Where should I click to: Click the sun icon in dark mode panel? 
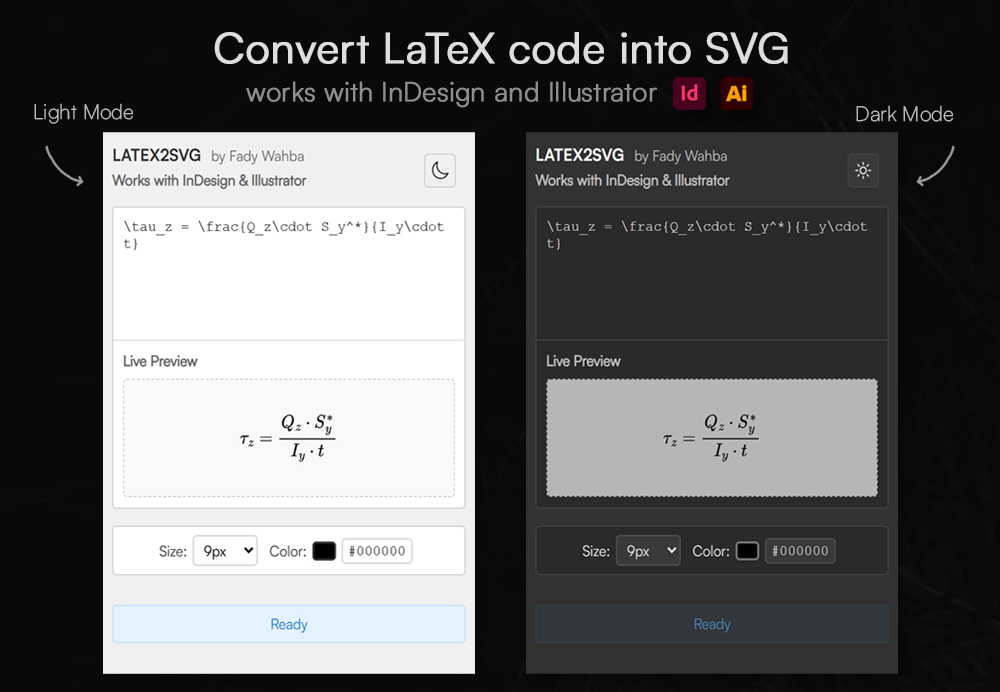(x=863, y=170)
